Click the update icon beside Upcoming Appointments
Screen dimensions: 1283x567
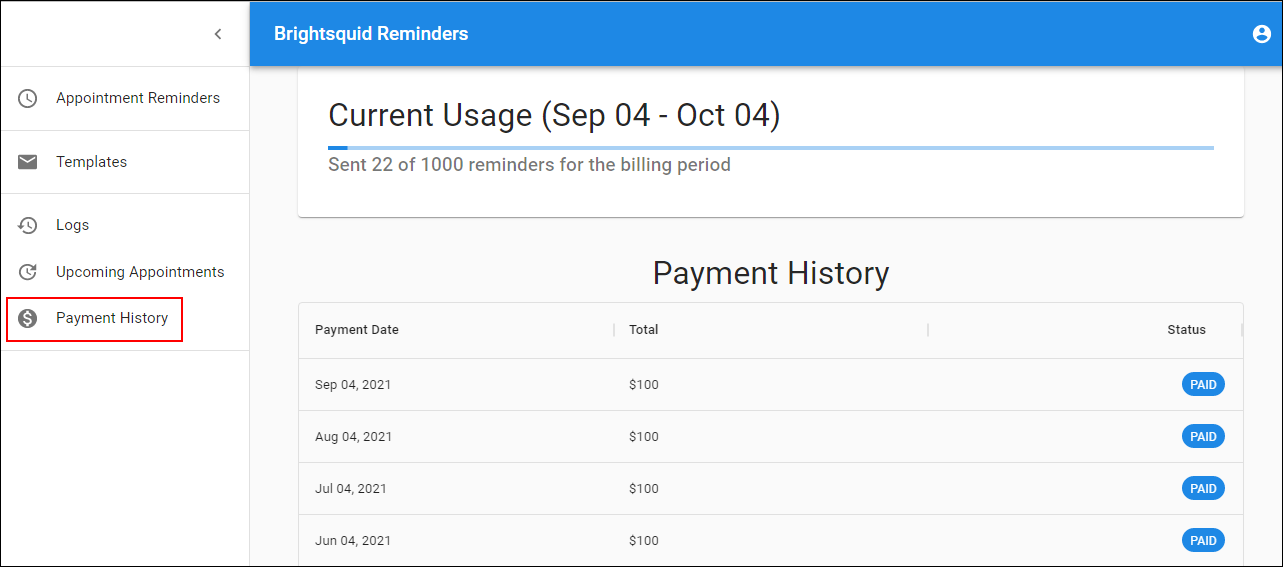tap(28, 272)
